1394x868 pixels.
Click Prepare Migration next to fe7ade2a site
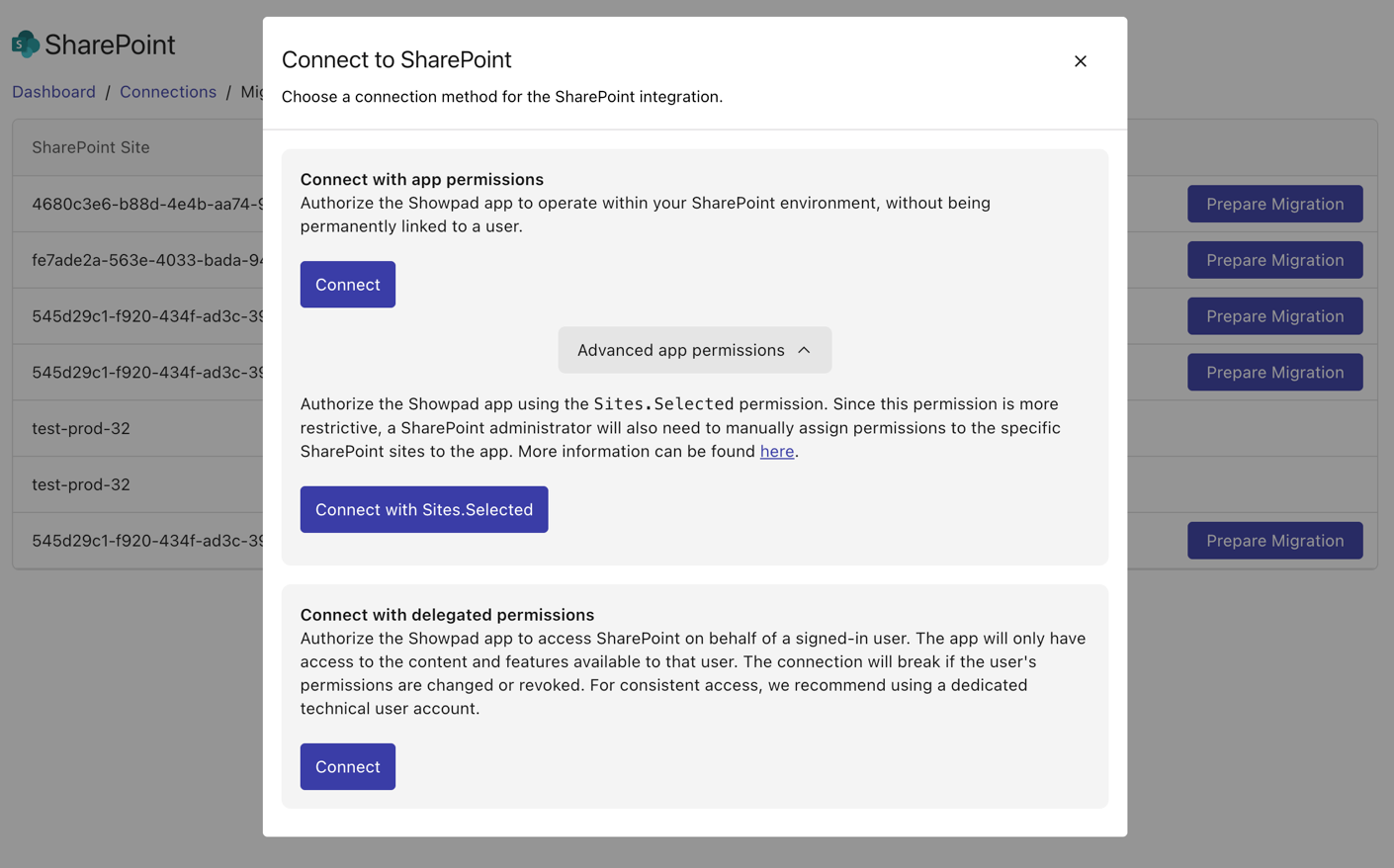[x=1274, y=260]
